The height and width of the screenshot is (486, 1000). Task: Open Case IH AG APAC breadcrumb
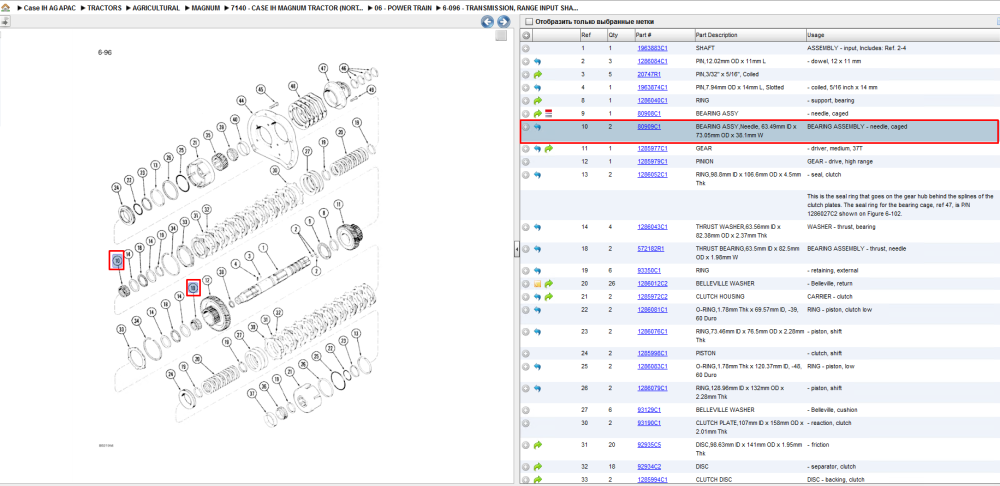pos(50,8)
